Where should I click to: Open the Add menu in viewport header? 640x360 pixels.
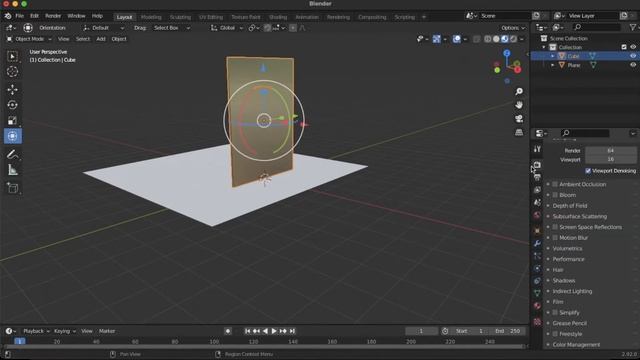[101, 39]
